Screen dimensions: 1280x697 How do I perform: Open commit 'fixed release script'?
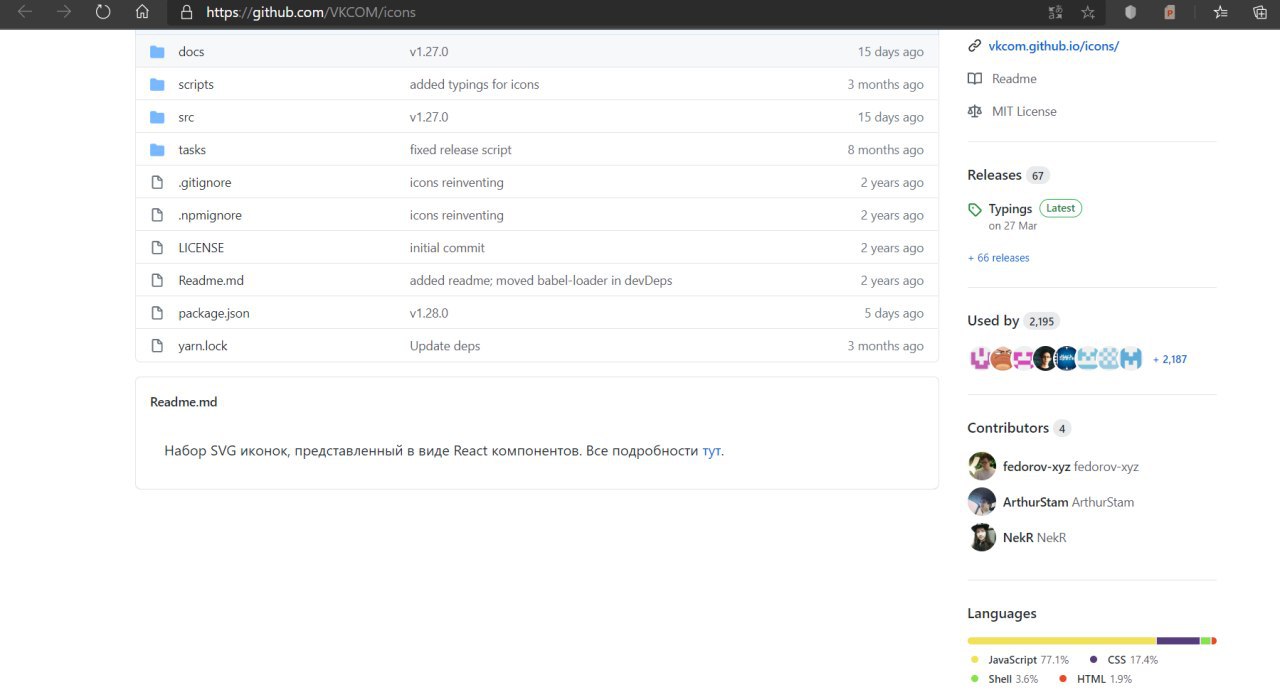(x=460, y=150)
